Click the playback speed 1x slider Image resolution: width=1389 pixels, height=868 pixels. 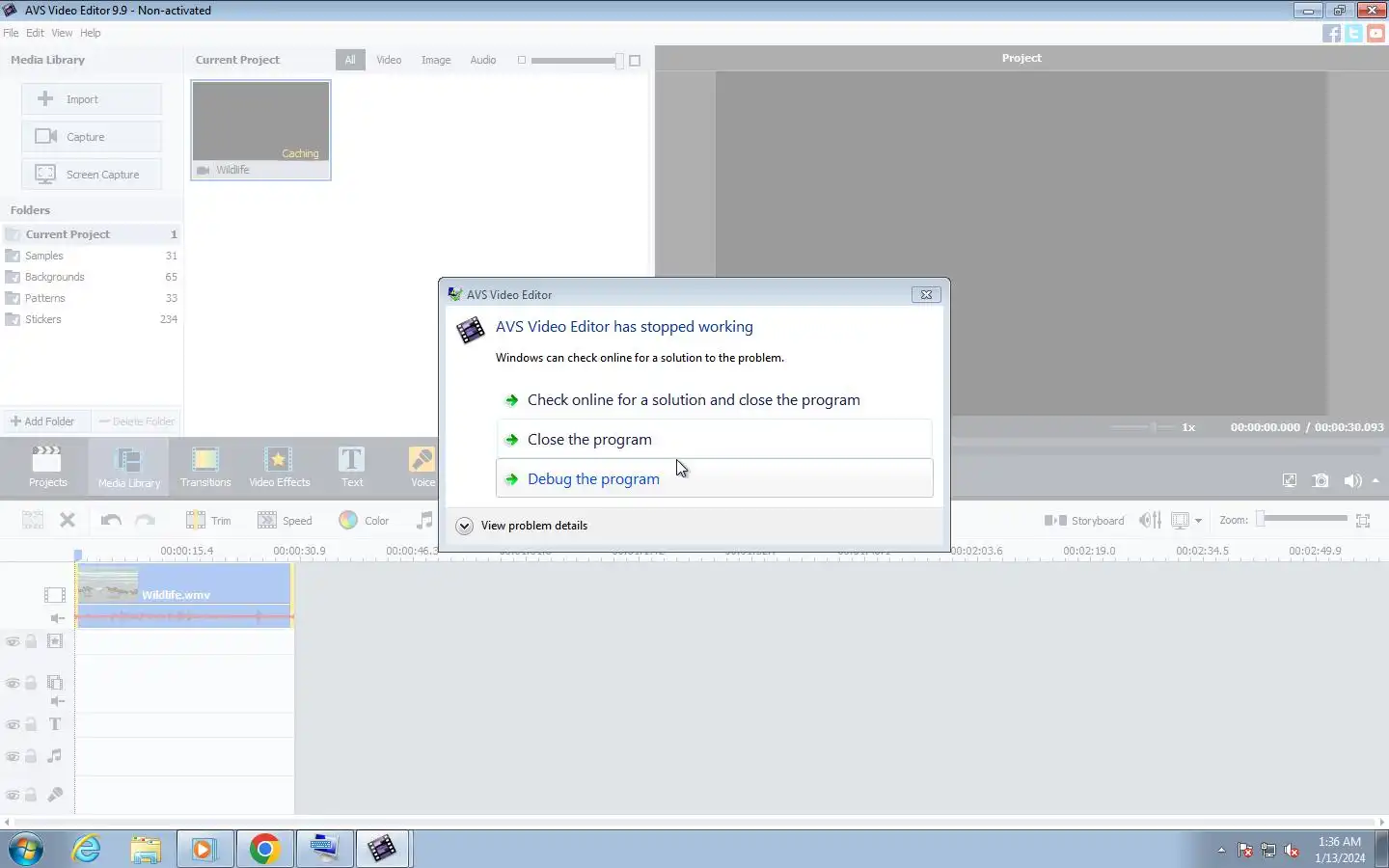[x=1142, y=426]
